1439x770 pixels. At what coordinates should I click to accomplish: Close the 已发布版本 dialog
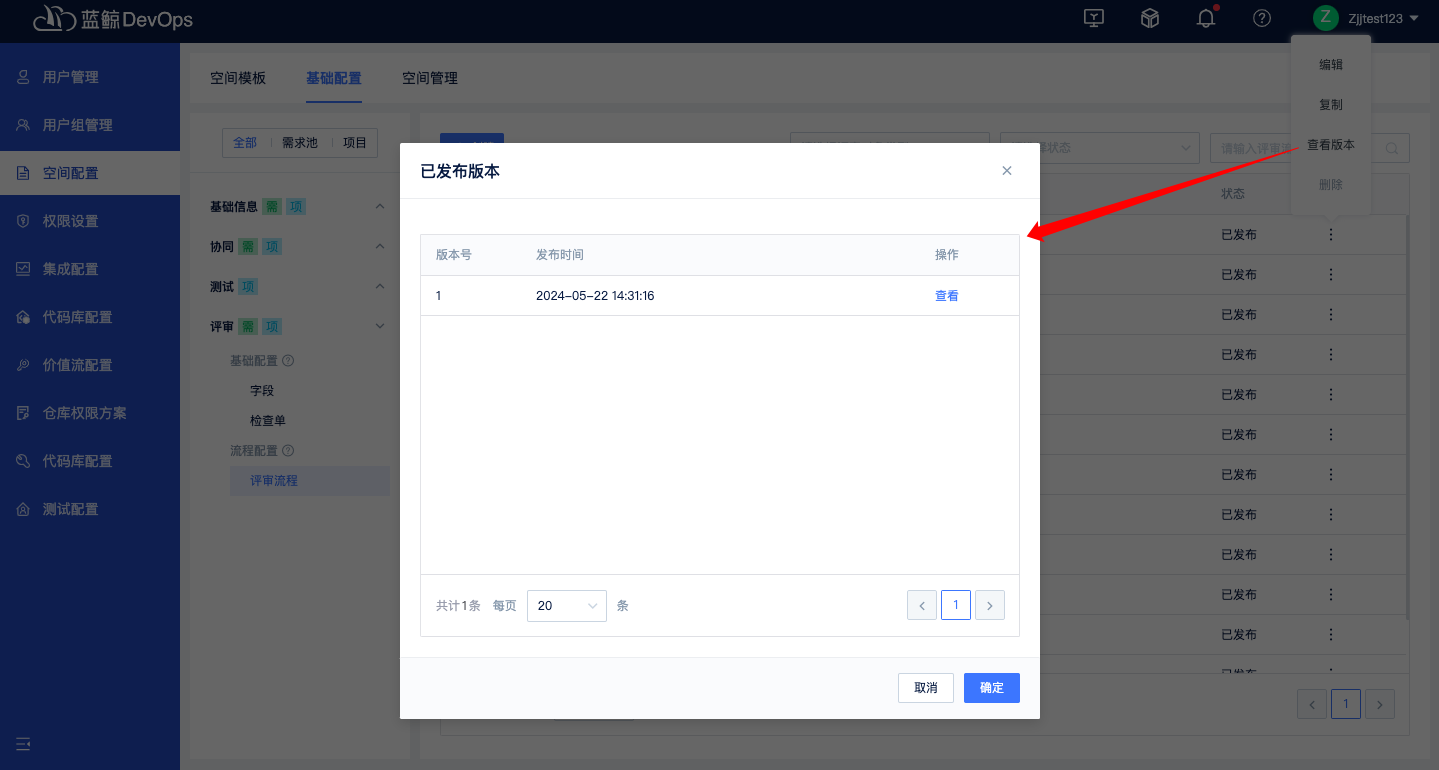click(x=1007, y=171)
